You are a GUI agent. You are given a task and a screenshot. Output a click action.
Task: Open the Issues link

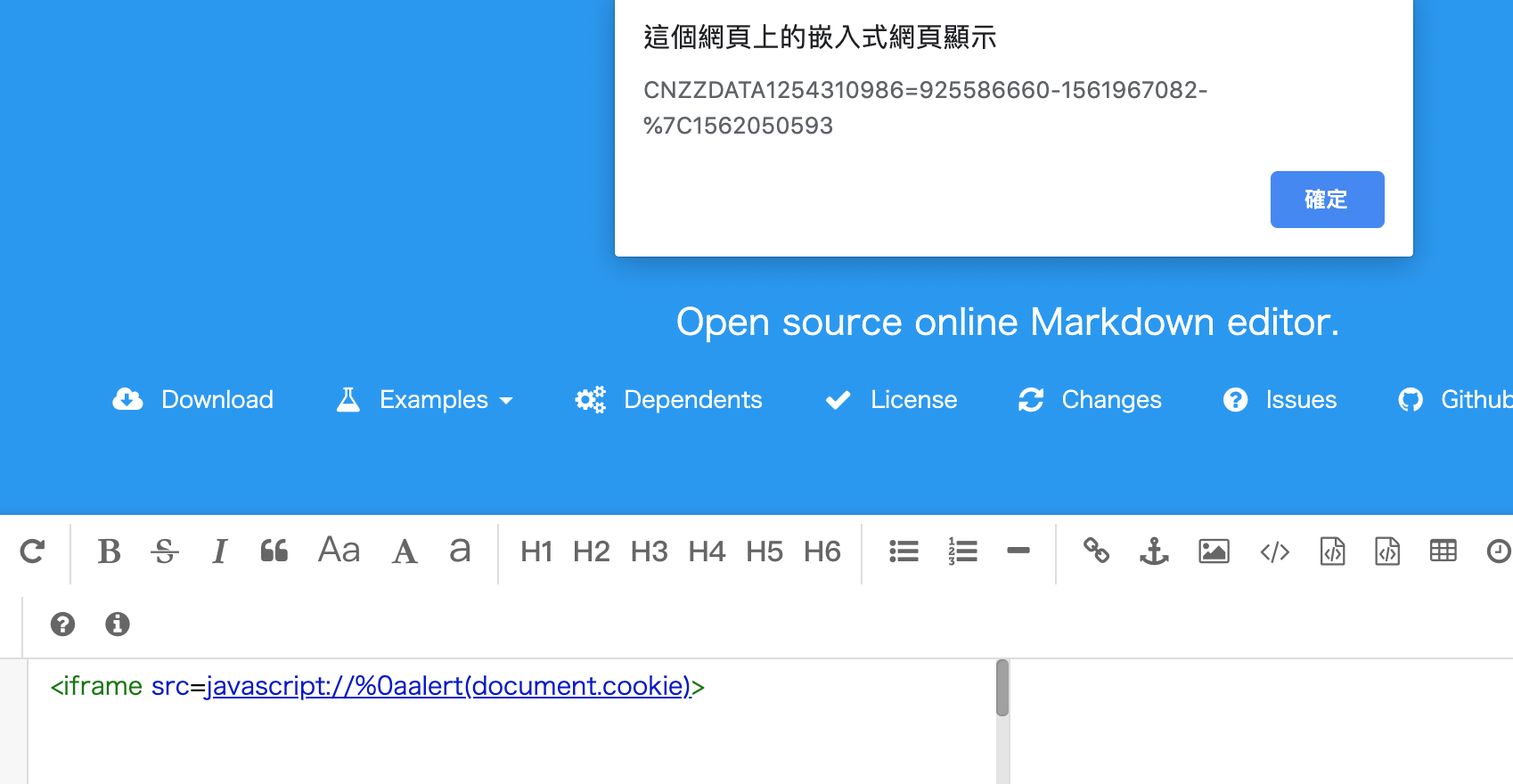click(x=1280, y=399)
